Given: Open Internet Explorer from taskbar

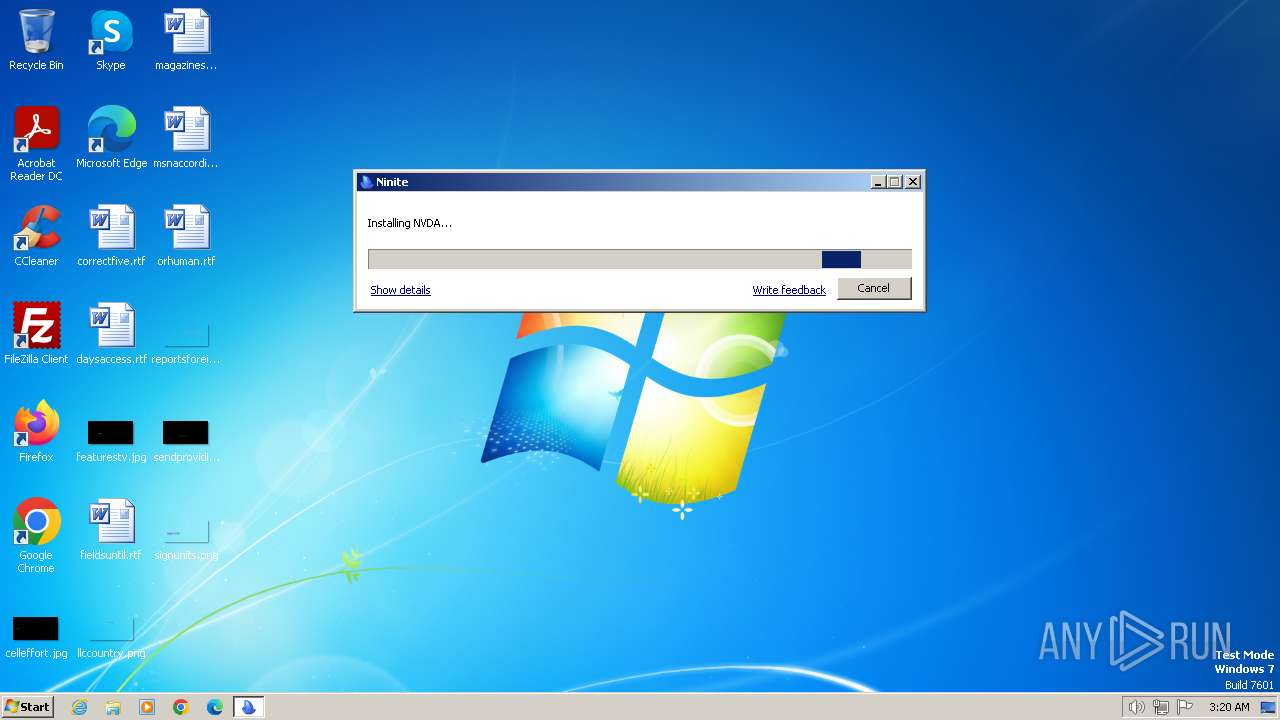Looking at the screenshot, I should click(79, 707).
